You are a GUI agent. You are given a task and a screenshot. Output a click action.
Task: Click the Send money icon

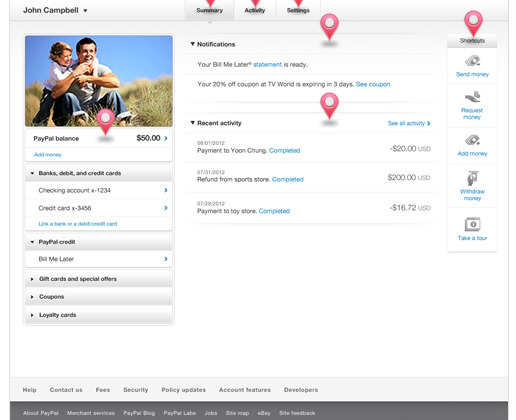click(472, 61)
